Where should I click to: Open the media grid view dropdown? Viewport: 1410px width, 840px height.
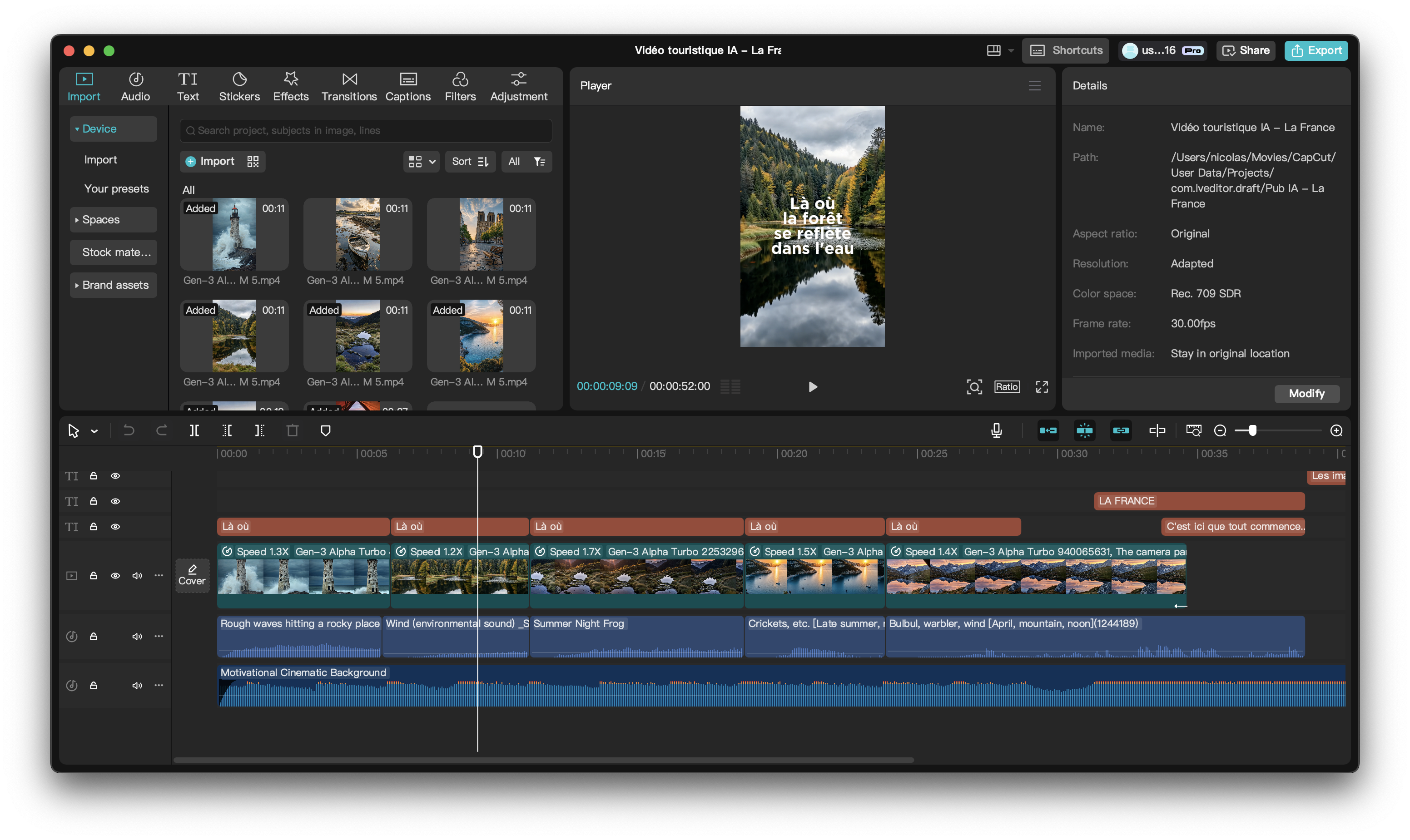[421, 161]
